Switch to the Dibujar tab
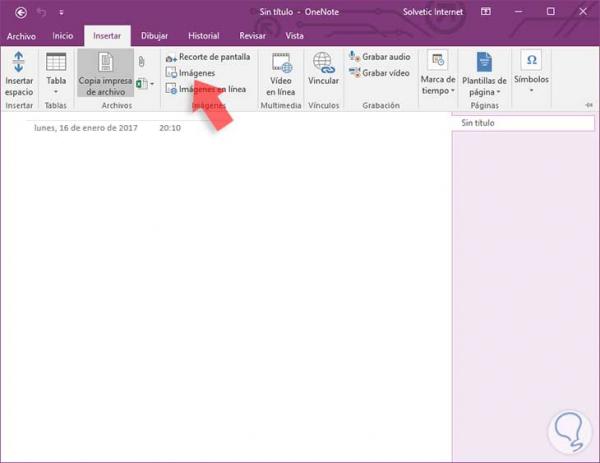Screen dimensions: 600x463 154,36
